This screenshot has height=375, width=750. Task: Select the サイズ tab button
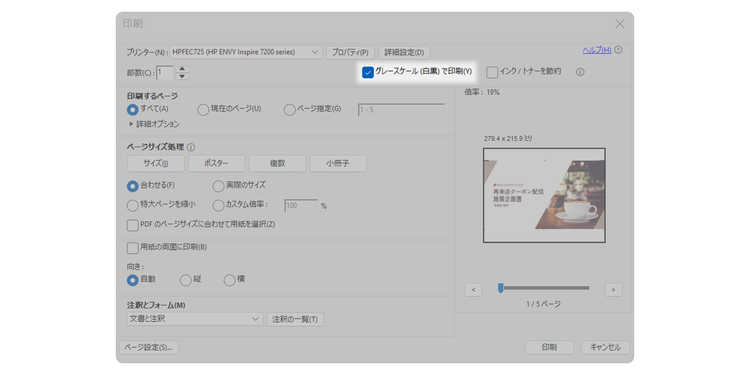[156, 164]
